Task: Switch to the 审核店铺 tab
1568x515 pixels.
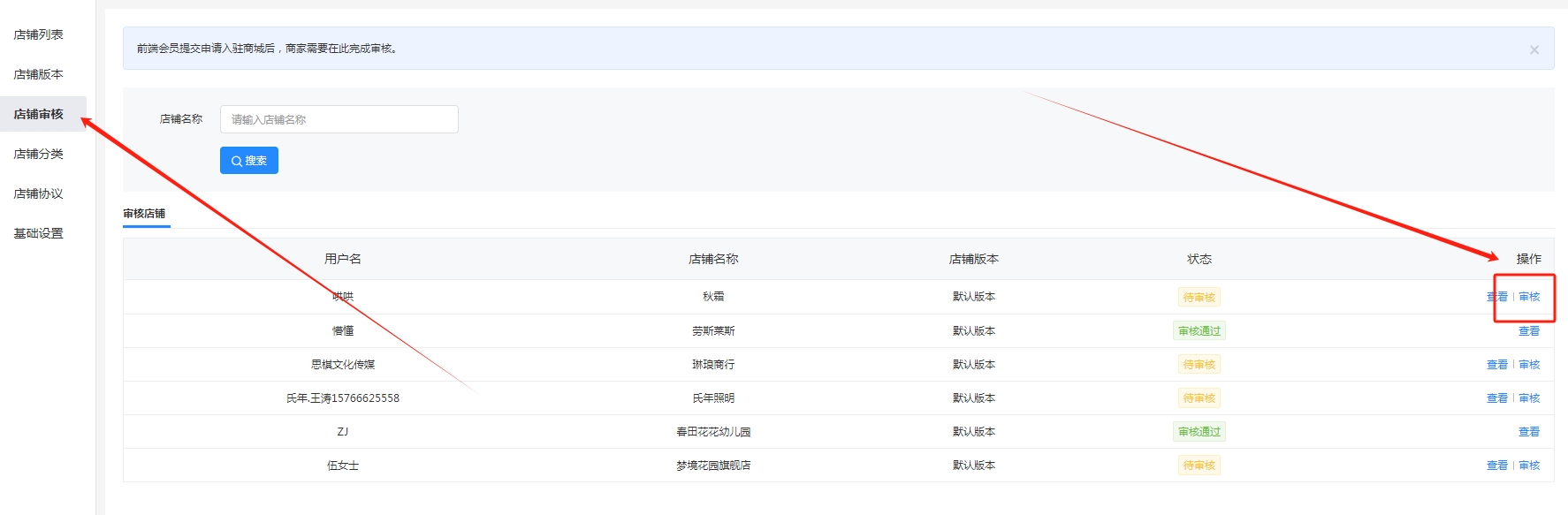Action: click(145, 214)
